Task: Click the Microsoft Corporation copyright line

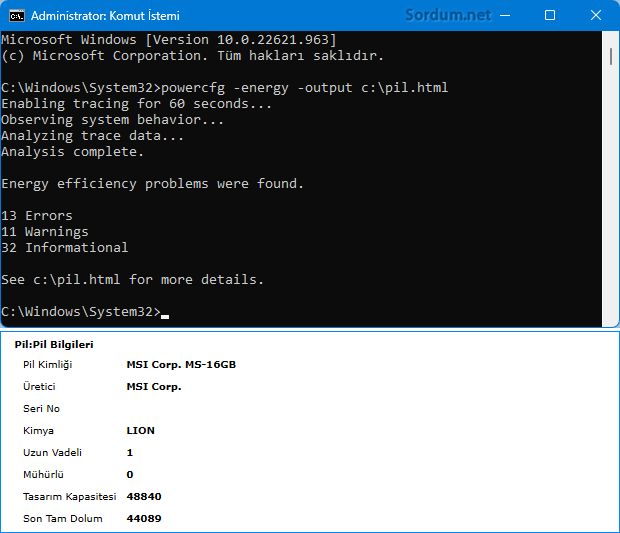Action: tap(193, 56)
